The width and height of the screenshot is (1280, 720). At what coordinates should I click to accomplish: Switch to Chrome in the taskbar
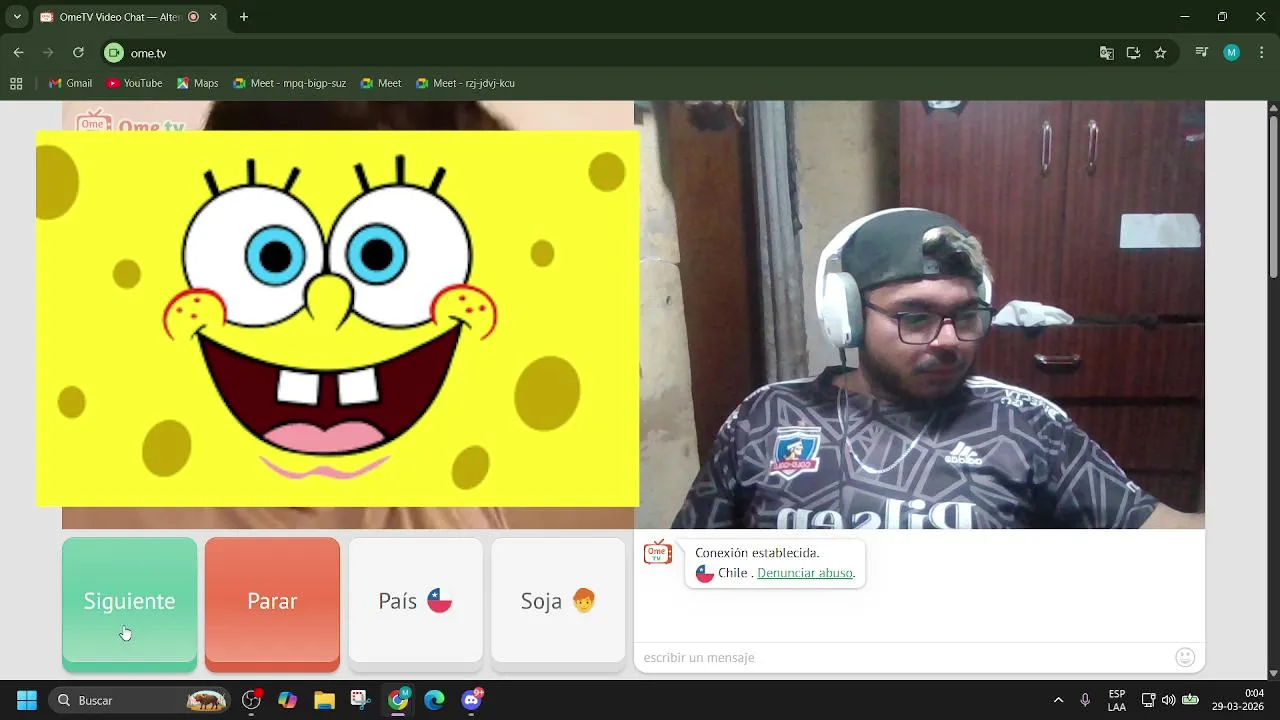click(x=398, y=700)
